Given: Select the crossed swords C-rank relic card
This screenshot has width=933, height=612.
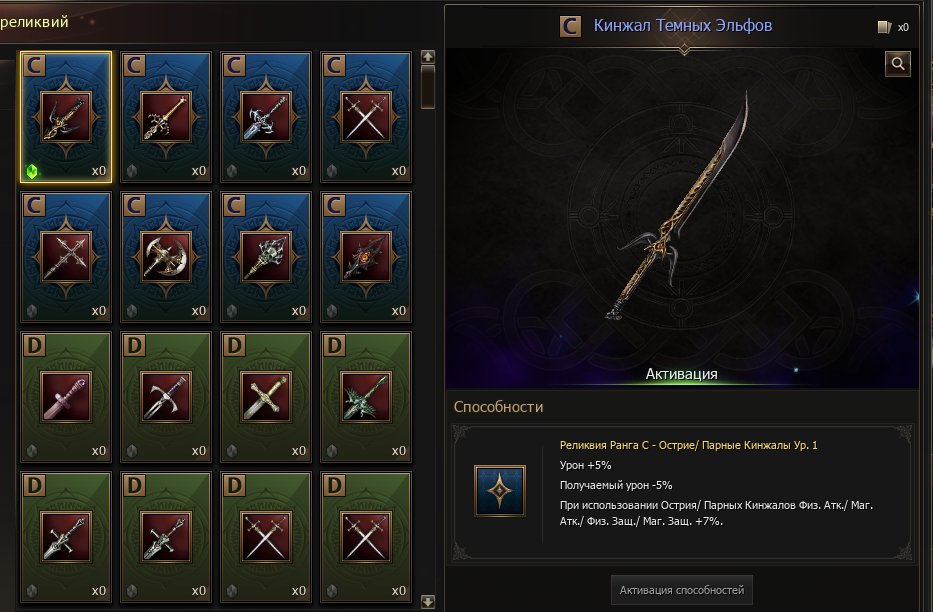Looking at the screenshot, I should [365, 117].
